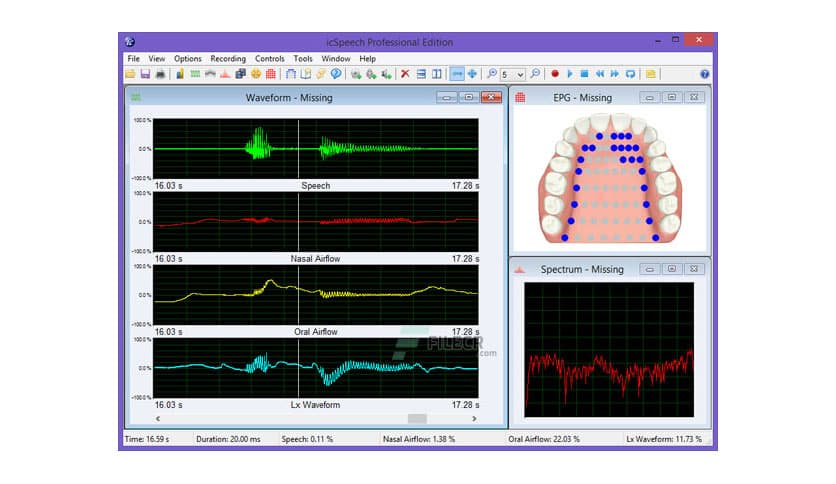Click the 'Lx Waveform: 11.73 %' status entry

point(664,439)
